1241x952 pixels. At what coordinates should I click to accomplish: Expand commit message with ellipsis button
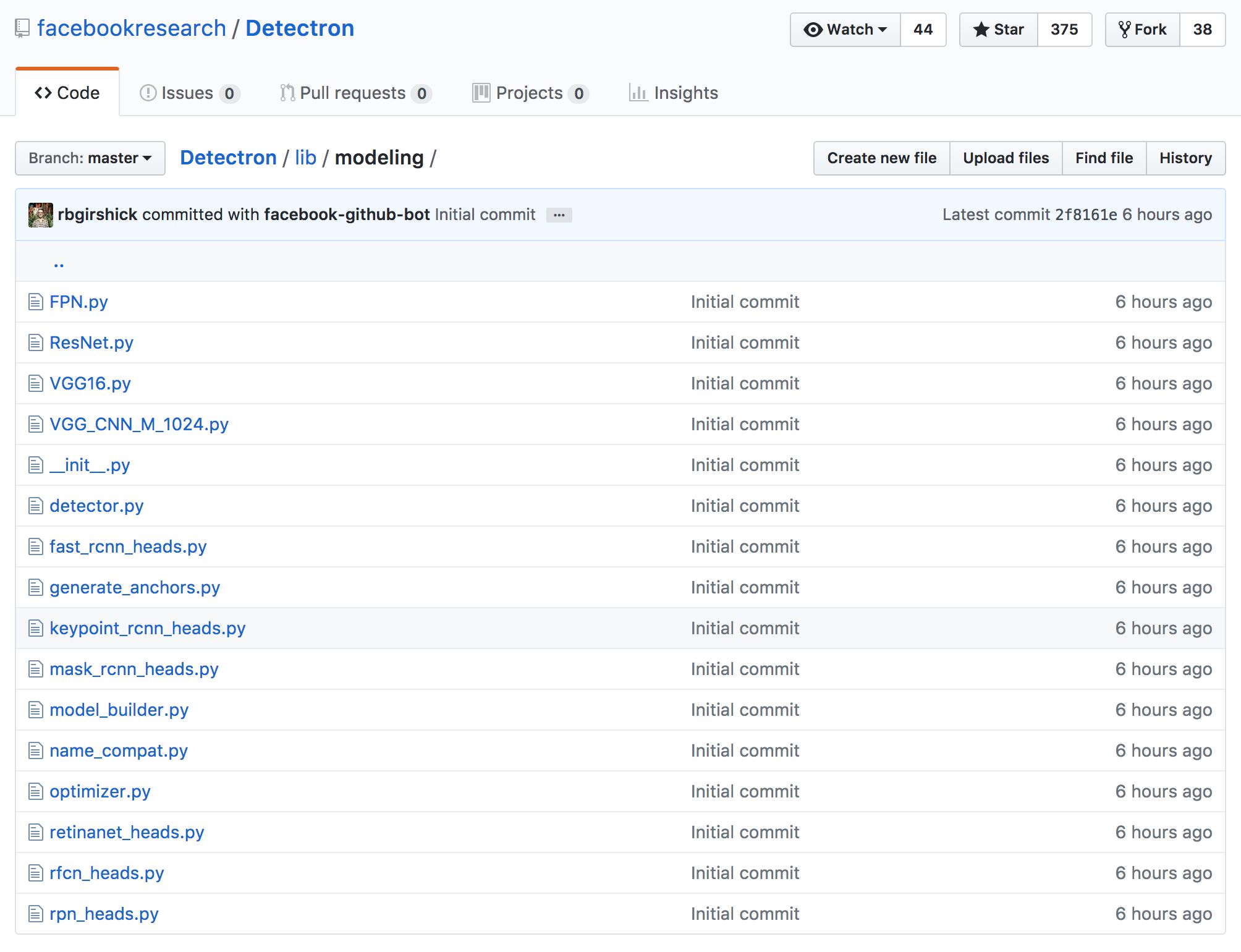click(559, 215)
